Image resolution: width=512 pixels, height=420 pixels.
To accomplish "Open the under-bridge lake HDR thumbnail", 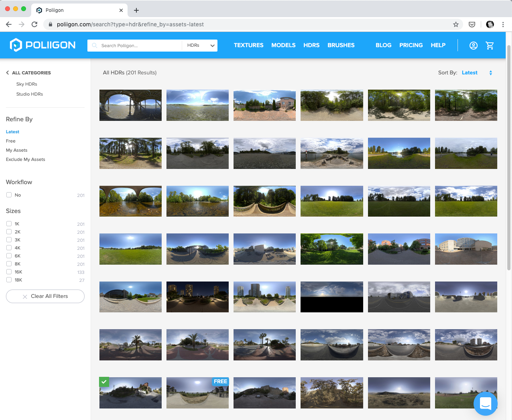I will (x=130, y=105).
